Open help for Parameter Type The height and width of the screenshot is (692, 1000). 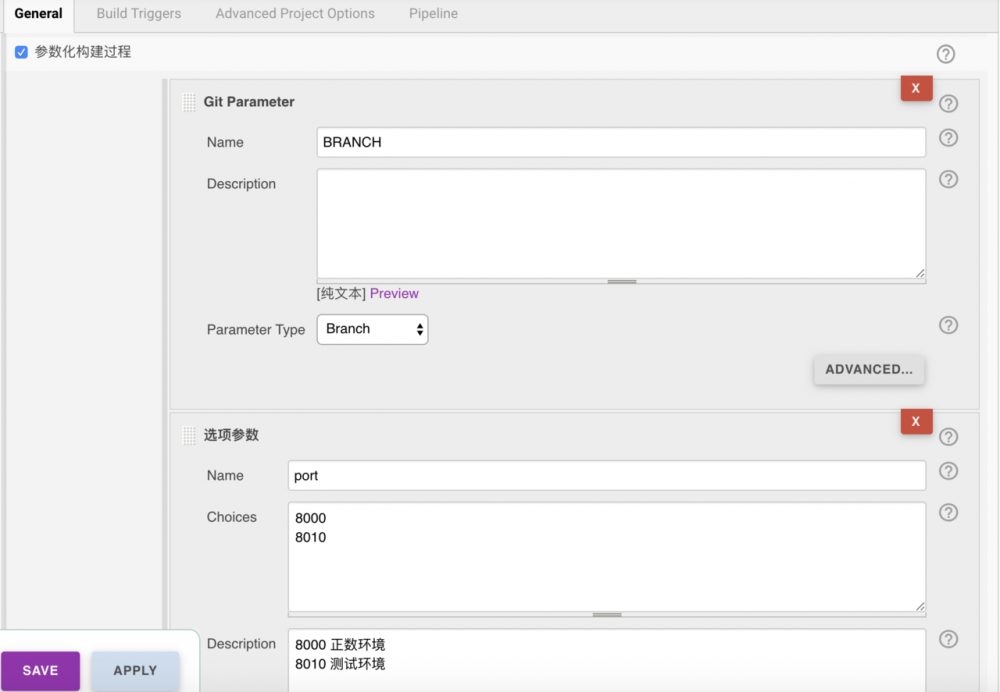(x=947, y=325)
